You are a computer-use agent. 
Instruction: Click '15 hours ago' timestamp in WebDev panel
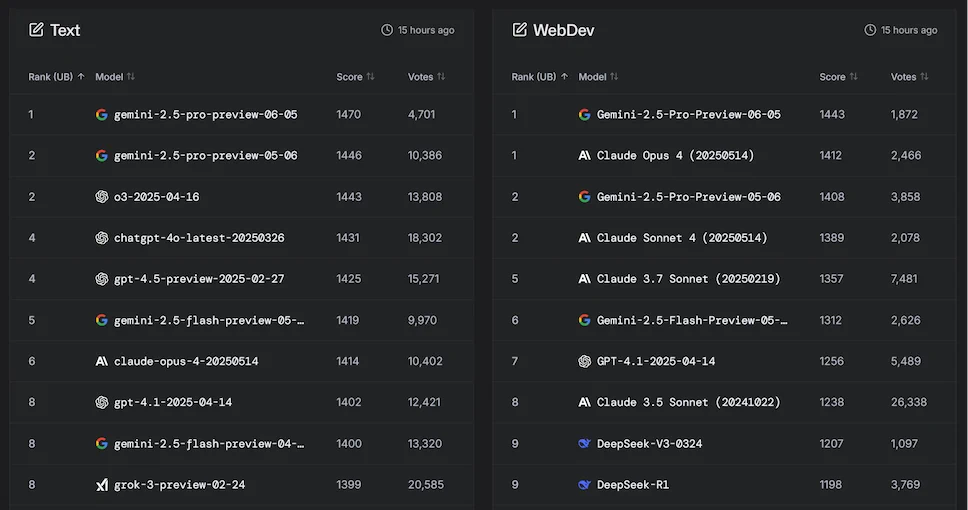909,30
